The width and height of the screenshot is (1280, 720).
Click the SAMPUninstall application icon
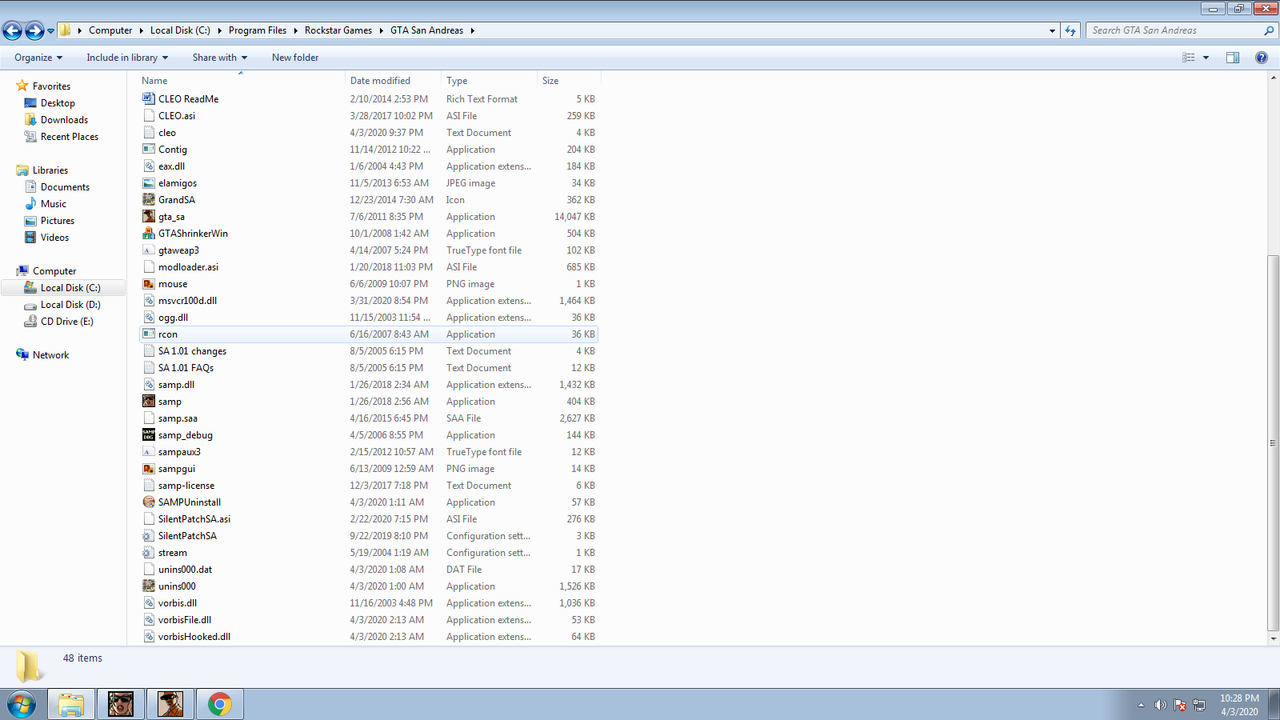149,502
